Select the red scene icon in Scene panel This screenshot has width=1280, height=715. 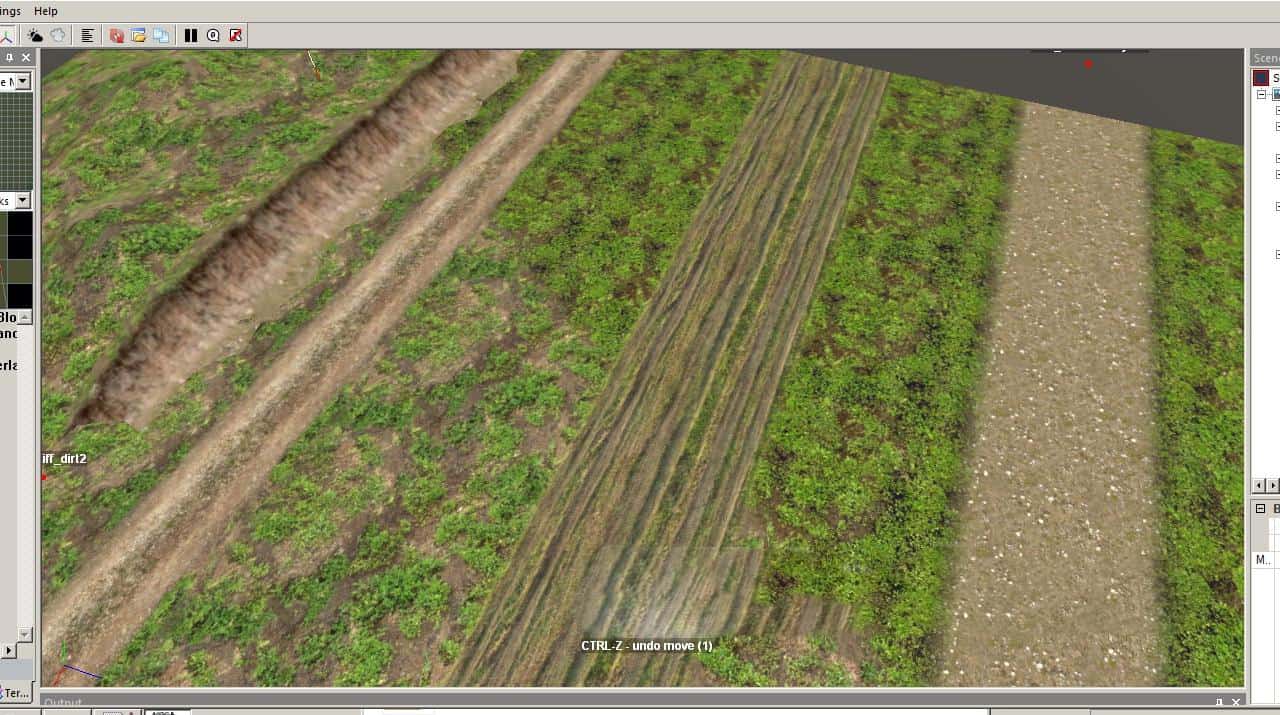[x=1261, y=77]
